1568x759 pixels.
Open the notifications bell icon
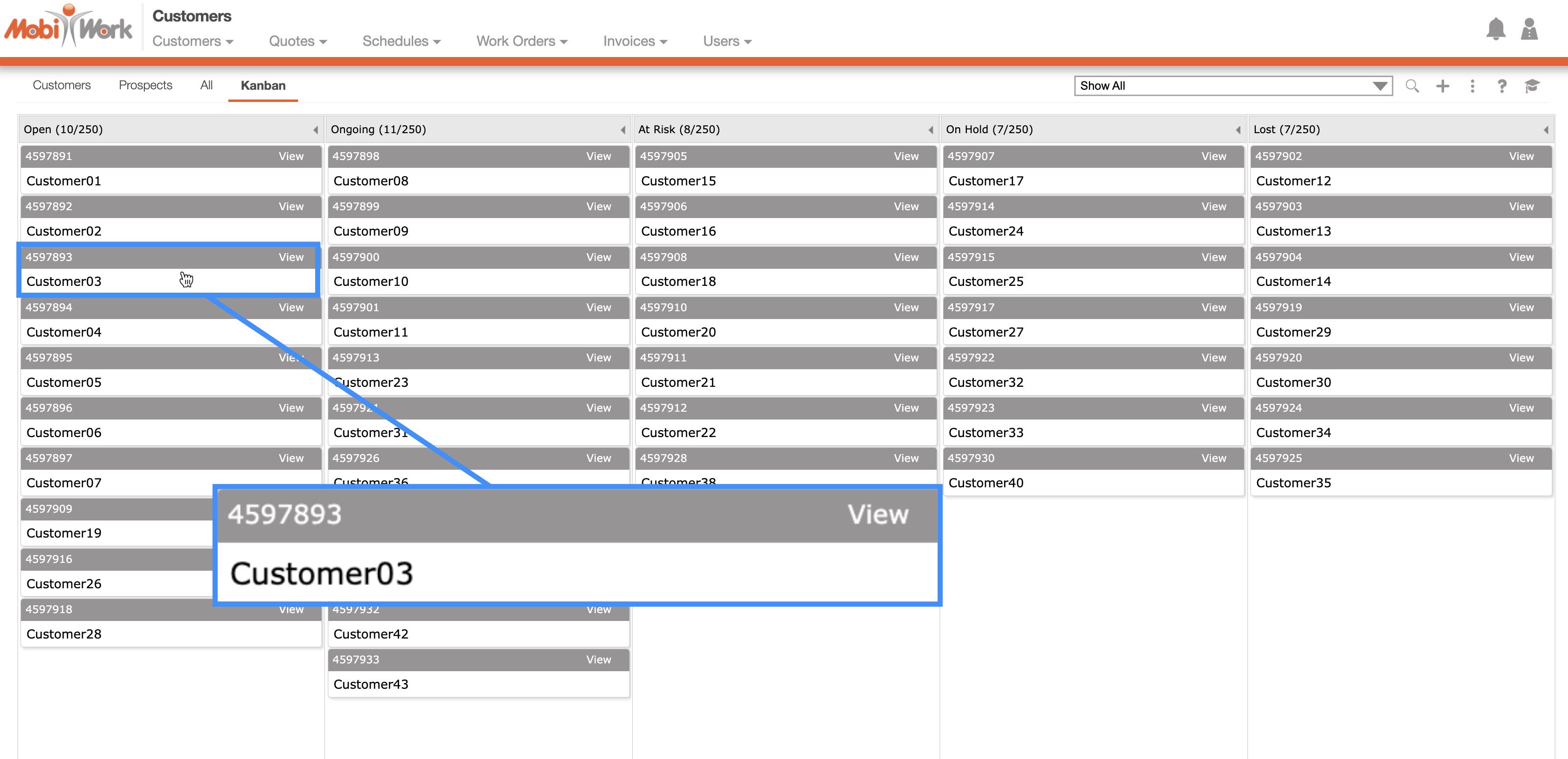click(x=1495, y=29)
